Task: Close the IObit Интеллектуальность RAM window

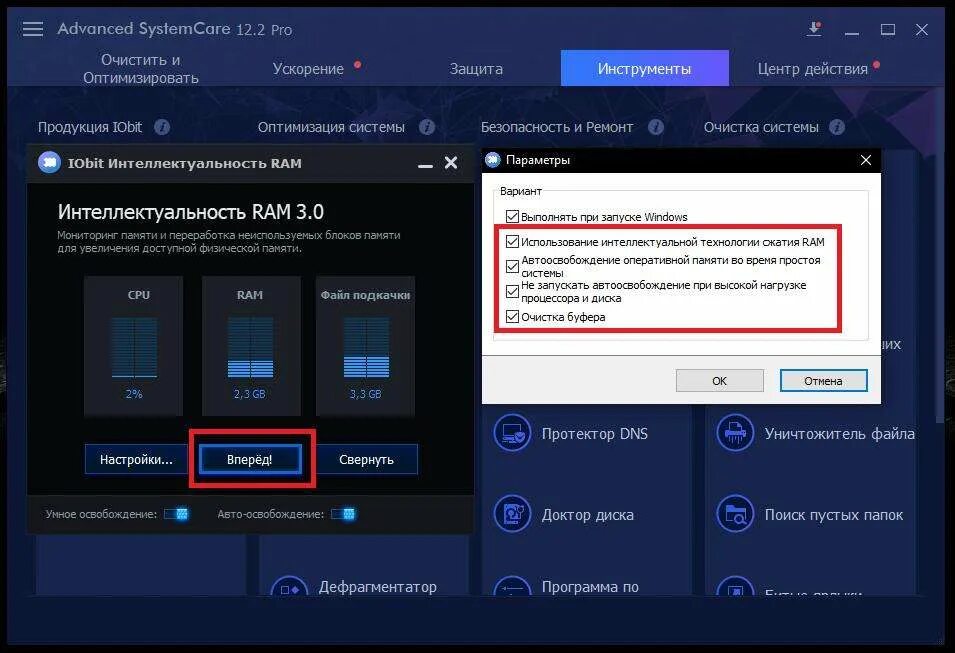Action: click(451, 163)
